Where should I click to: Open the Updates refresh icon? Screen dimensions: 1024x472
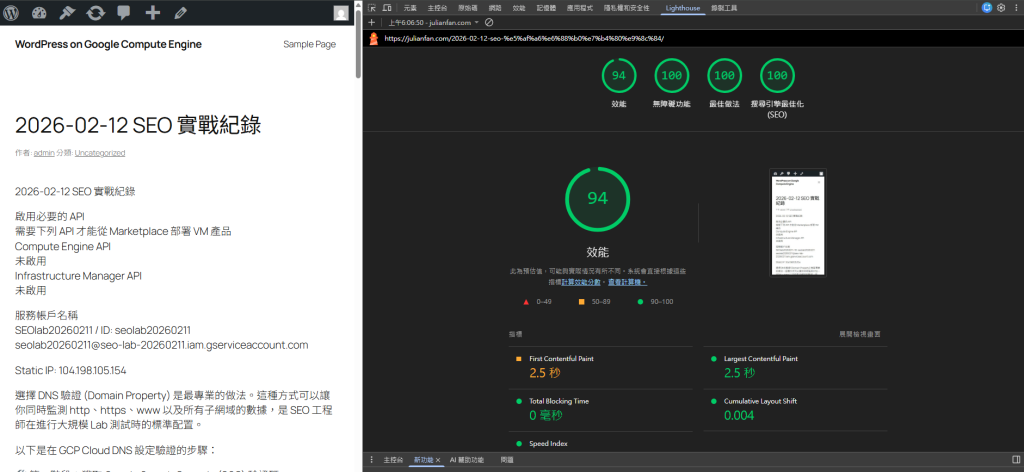click(x=95, y=13)
